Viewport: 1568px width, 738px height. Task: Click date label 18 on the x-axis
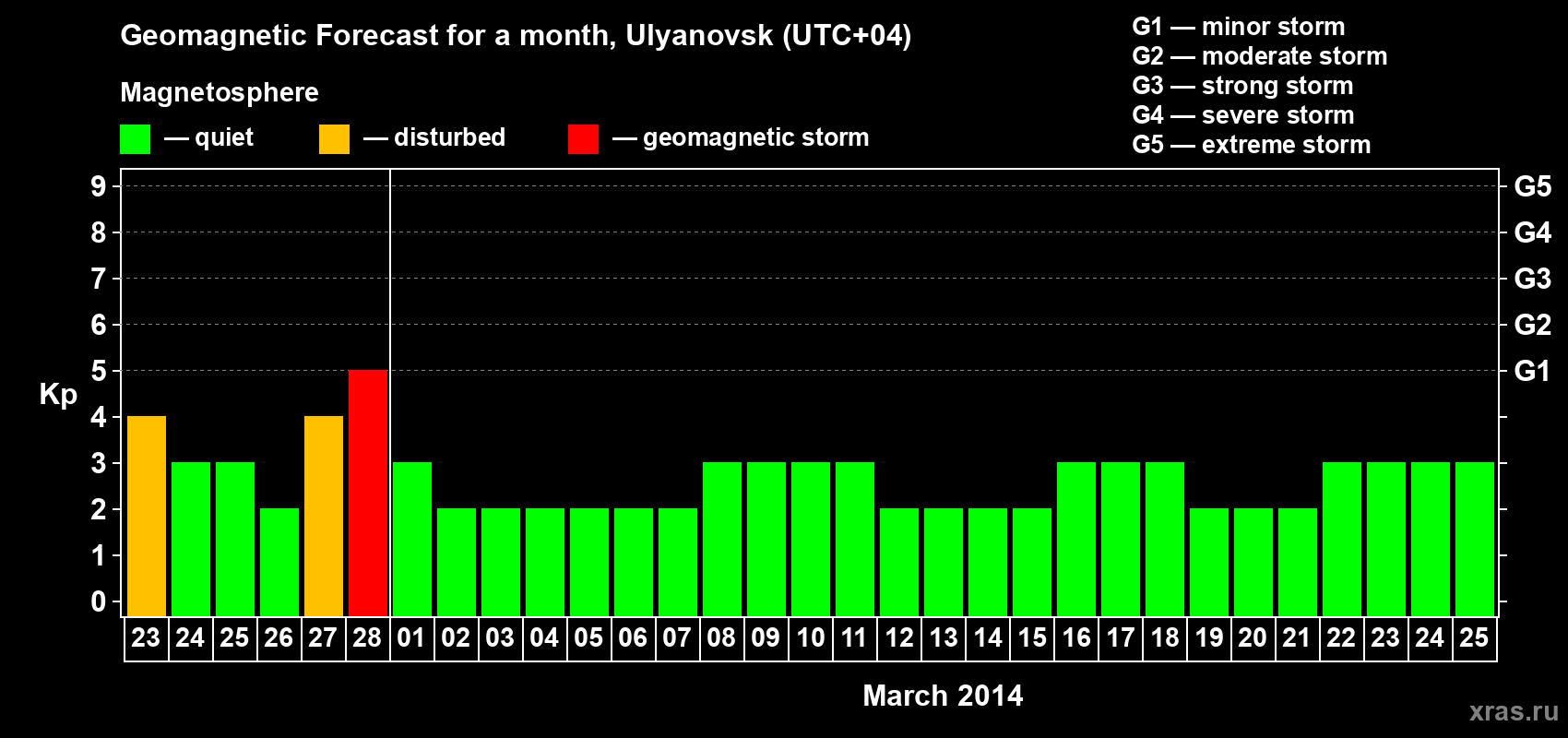point(1164,638)
